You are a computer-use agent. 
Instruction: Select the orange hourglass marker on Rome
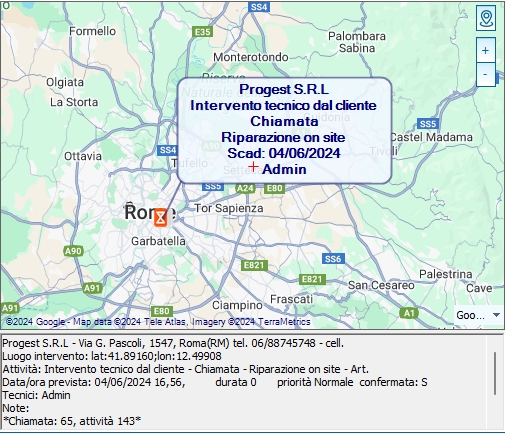pos(160,218)
